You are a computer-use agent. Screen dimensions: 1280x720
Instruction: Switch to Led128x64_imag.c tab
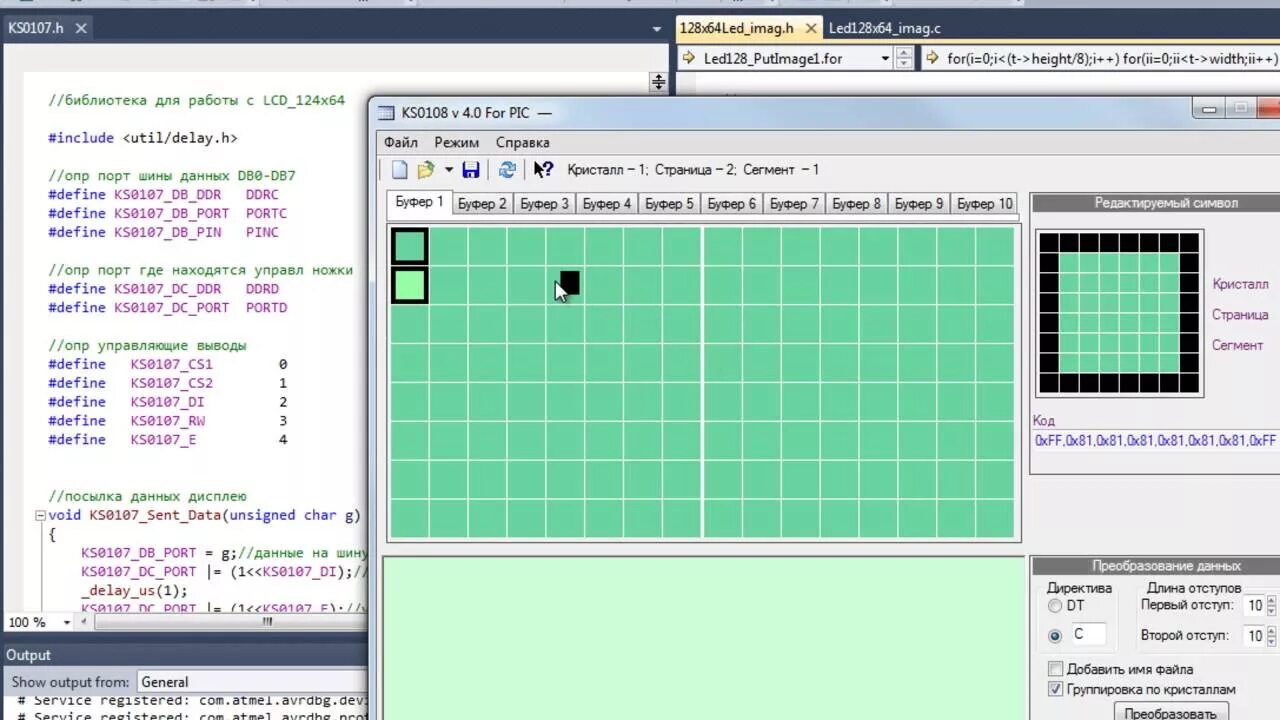point(885,28)
